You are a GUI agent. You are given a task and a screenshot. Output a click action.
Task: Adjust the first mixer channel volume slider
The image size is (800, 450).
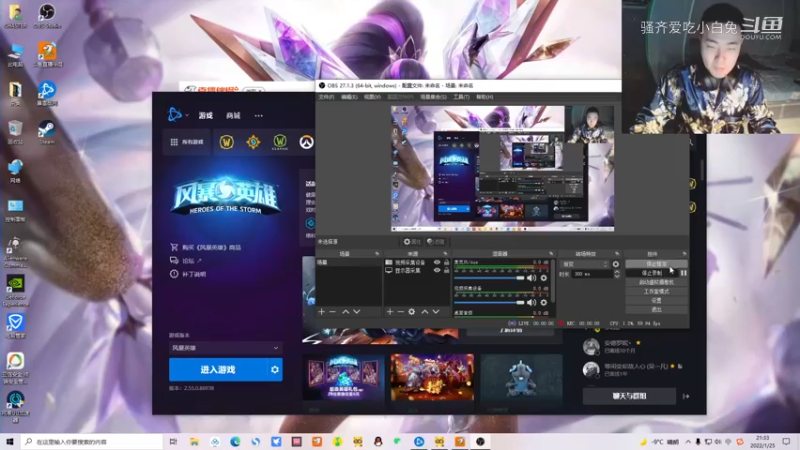489,278
